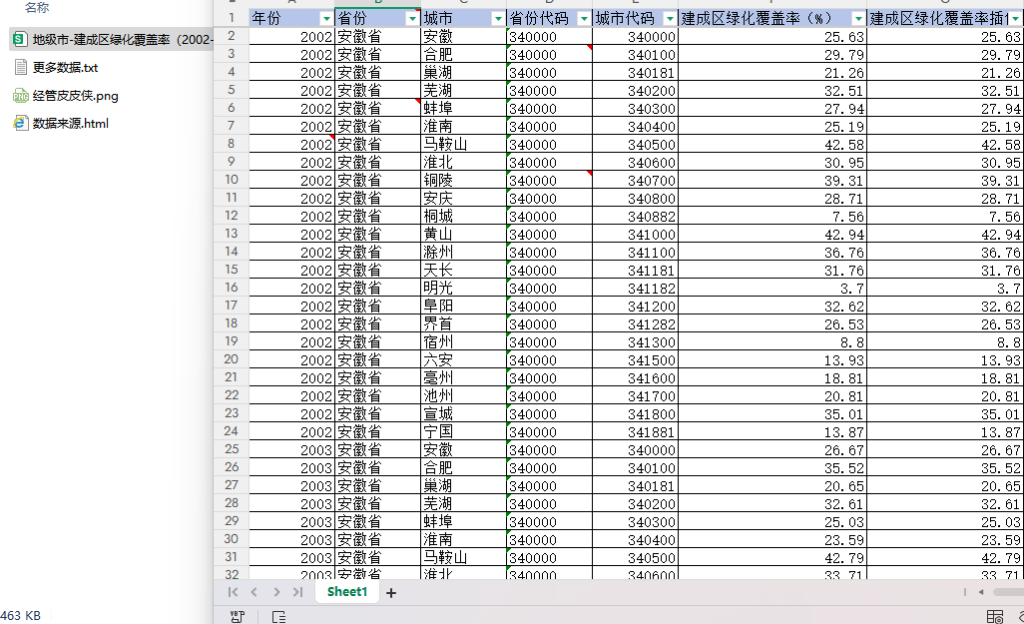Select row header 1
This screenshot has height=624, width=1024.
tap(231, 18)
